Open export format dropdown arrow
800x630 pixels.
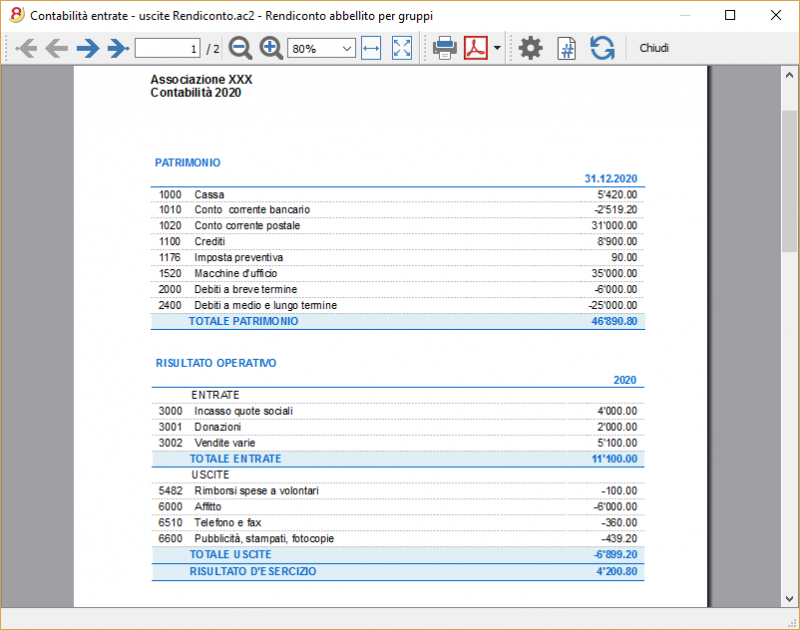(497, 48)
